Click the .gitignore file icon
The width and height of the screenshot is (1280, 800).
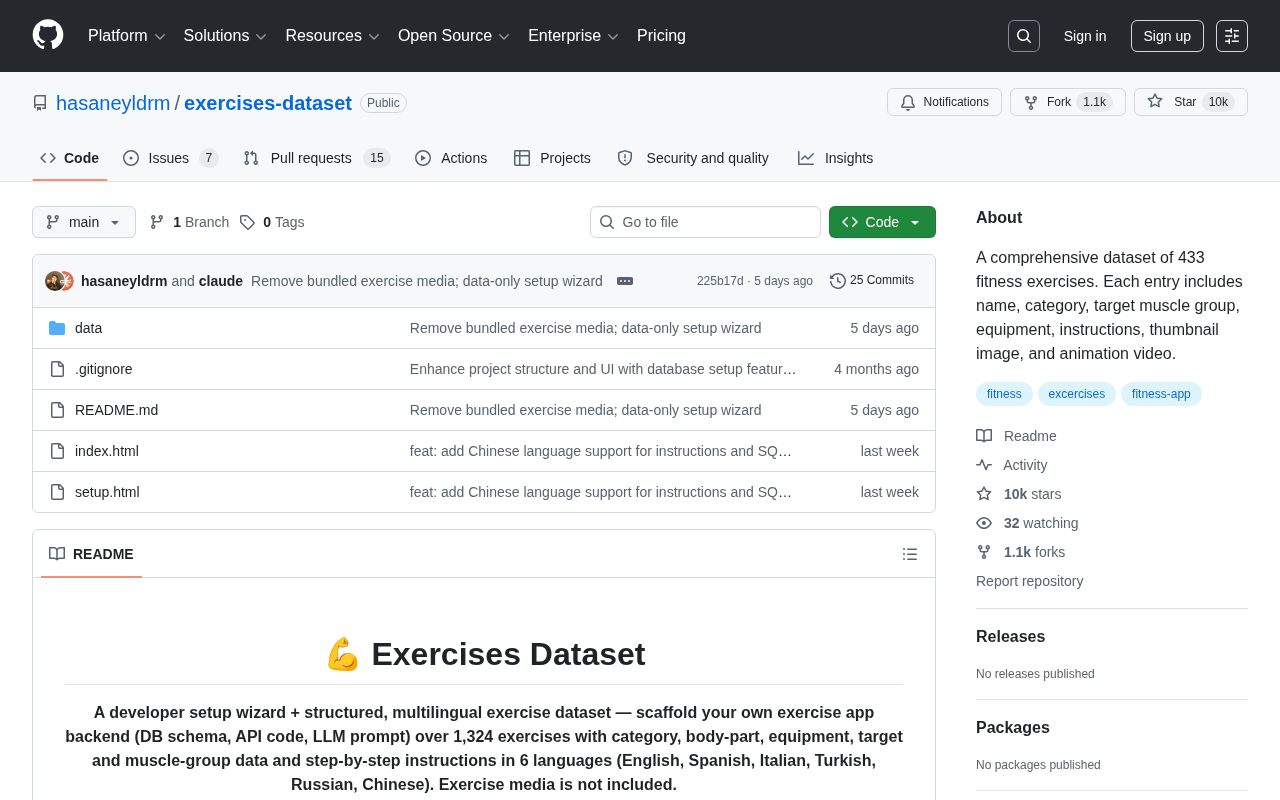(x=57, y=369)
